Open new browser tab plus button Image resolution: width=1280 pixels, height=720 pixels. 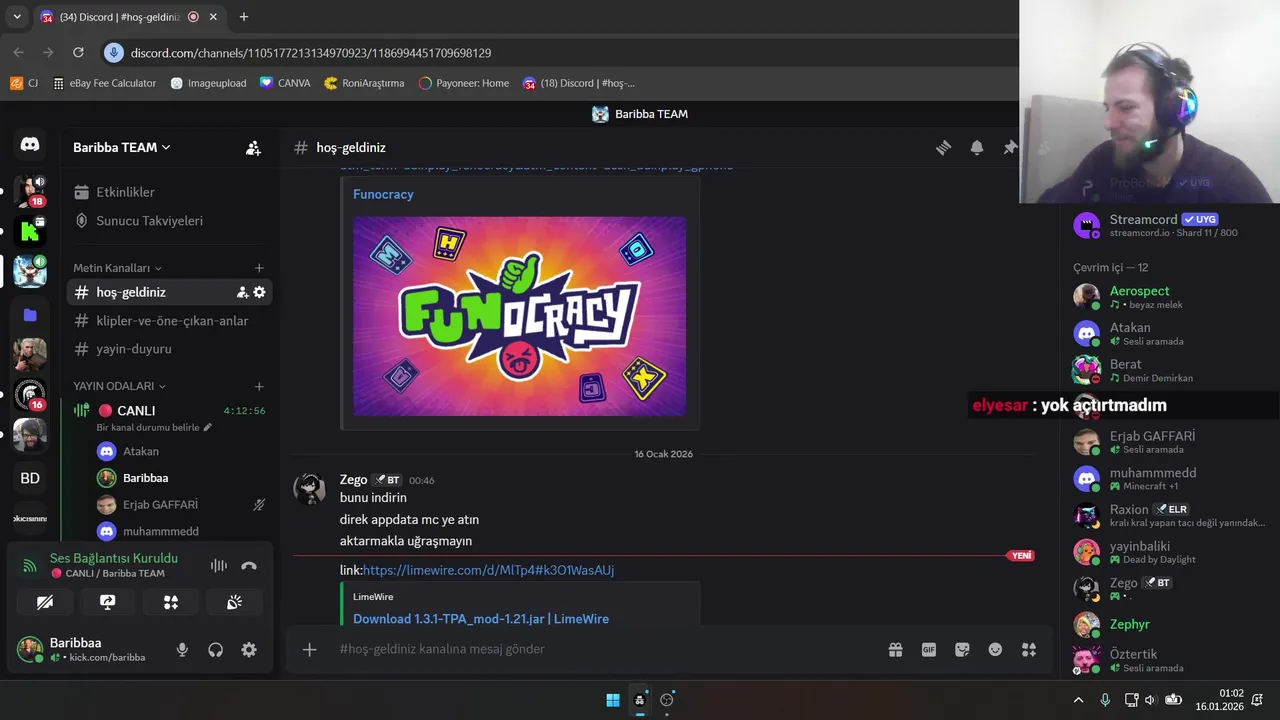[243, 17]
